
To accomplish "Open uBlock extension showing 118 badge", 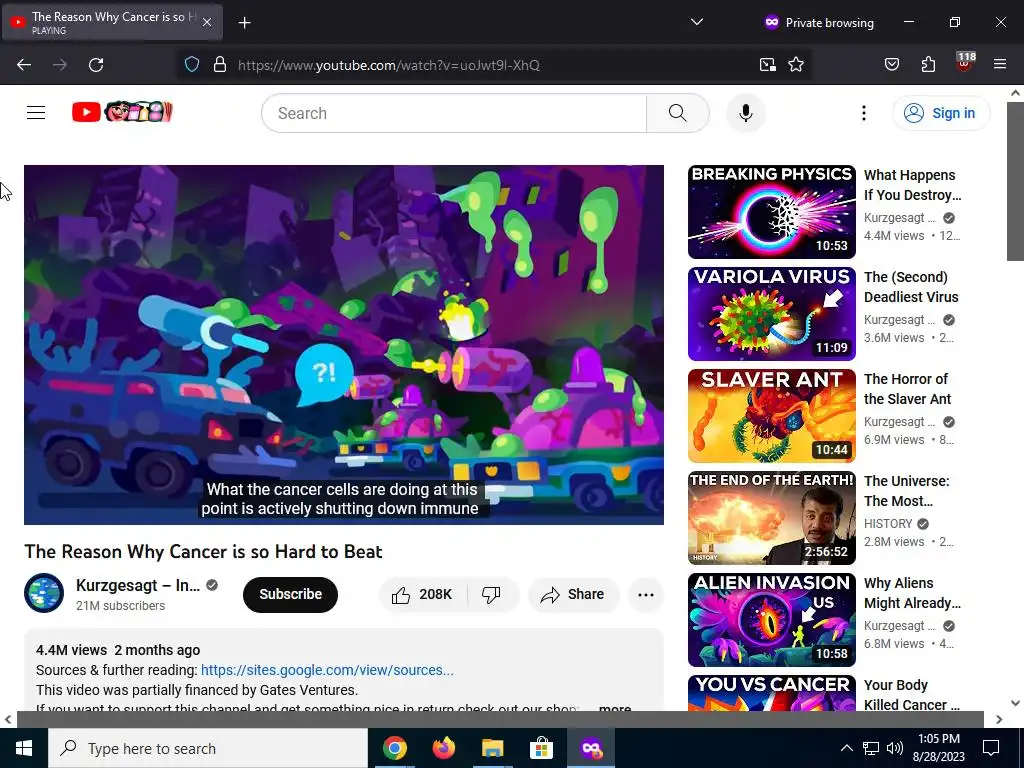I will tap(965, 63).
